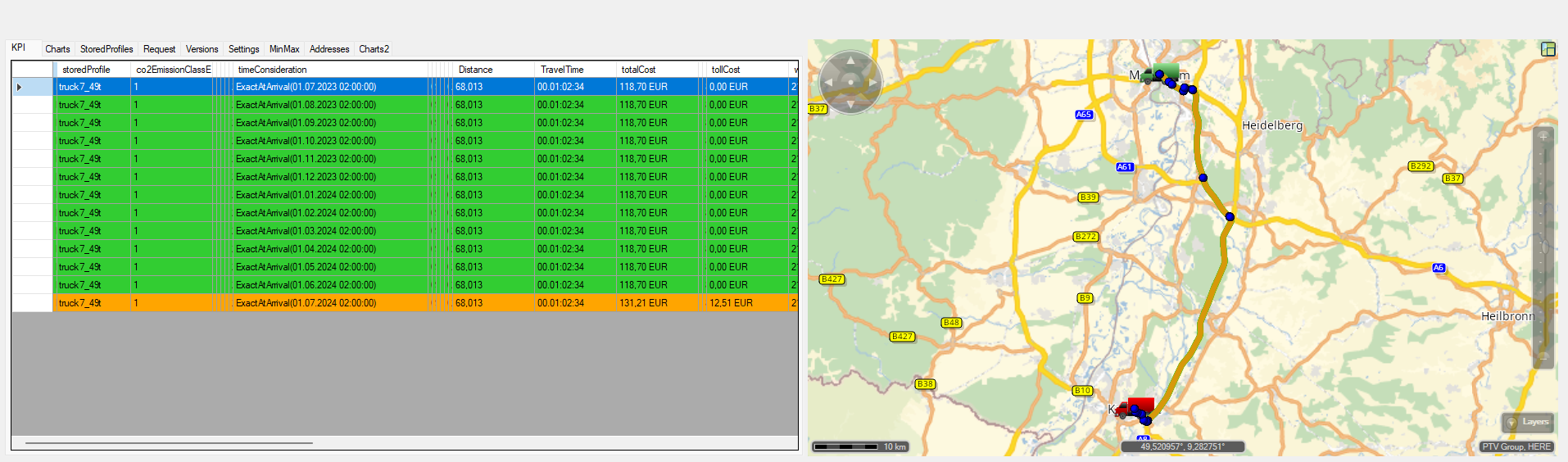Pan the map left with the compass arrow
Viewport: 1568px width, 462px height.
click(828, 83)
